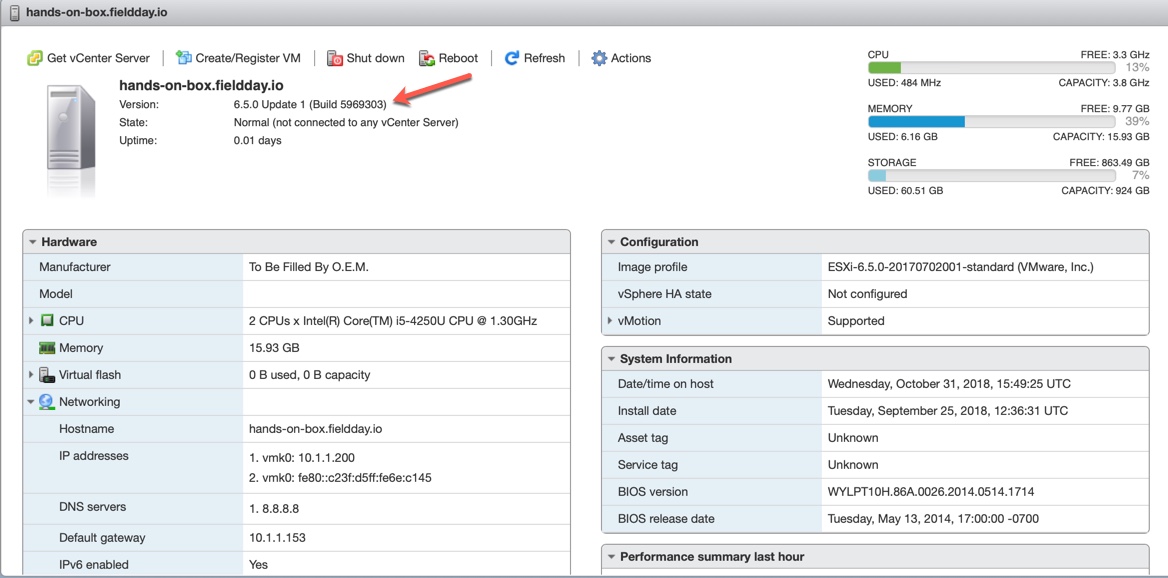Click the green CPU usage bar

pyautogui.click(x=884, y=68)
